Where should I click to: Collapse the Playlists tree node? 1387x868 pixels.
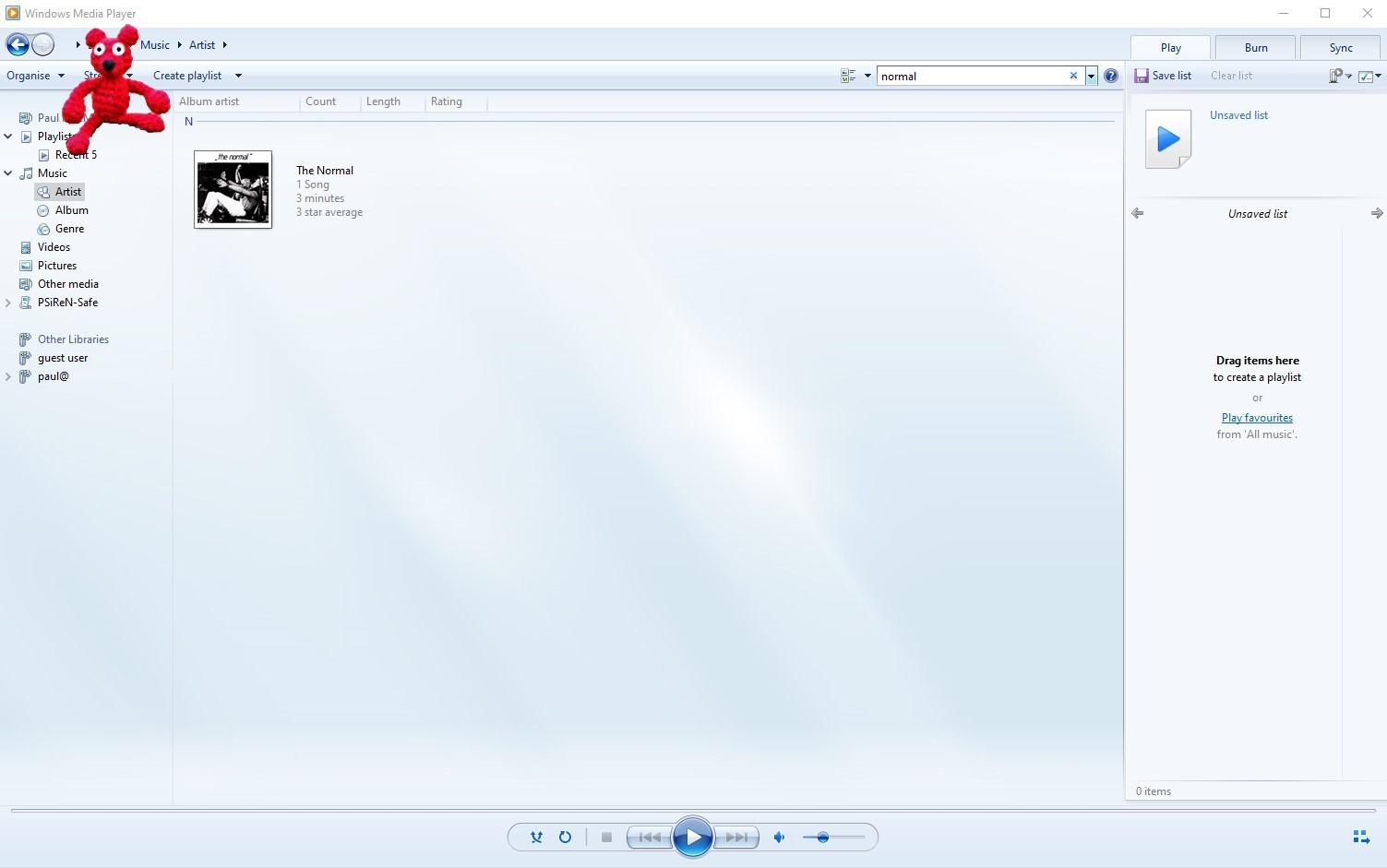[x=8, y=137]
